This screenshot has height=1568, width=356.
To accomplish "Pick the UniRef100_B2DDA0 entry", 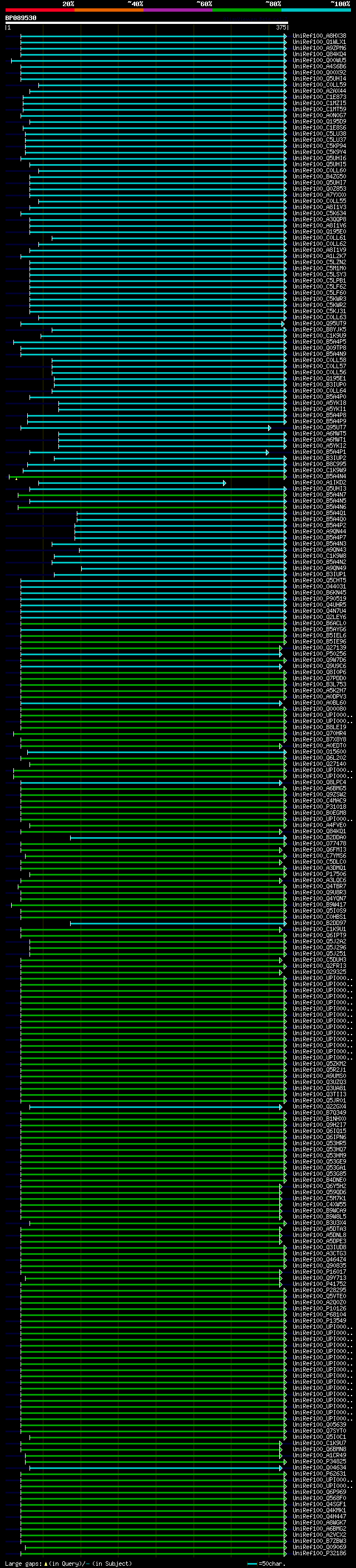I will [319, 837].
